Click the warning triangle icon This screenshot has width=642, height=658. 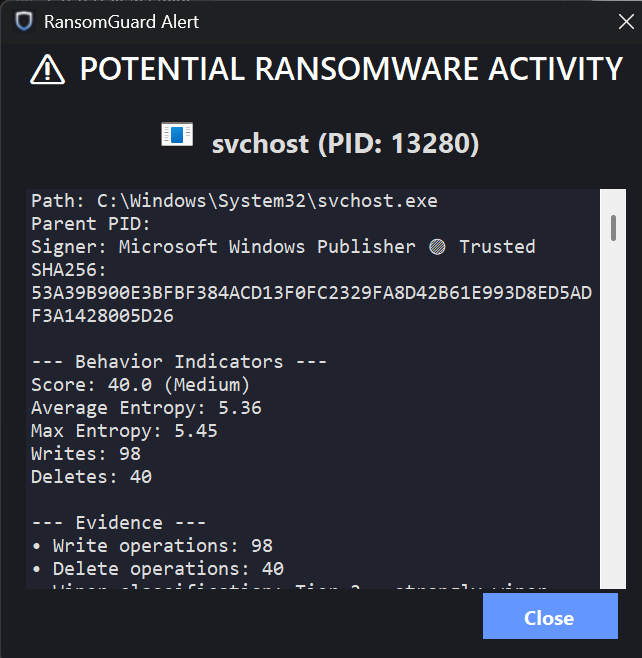(x=47, y=70)
